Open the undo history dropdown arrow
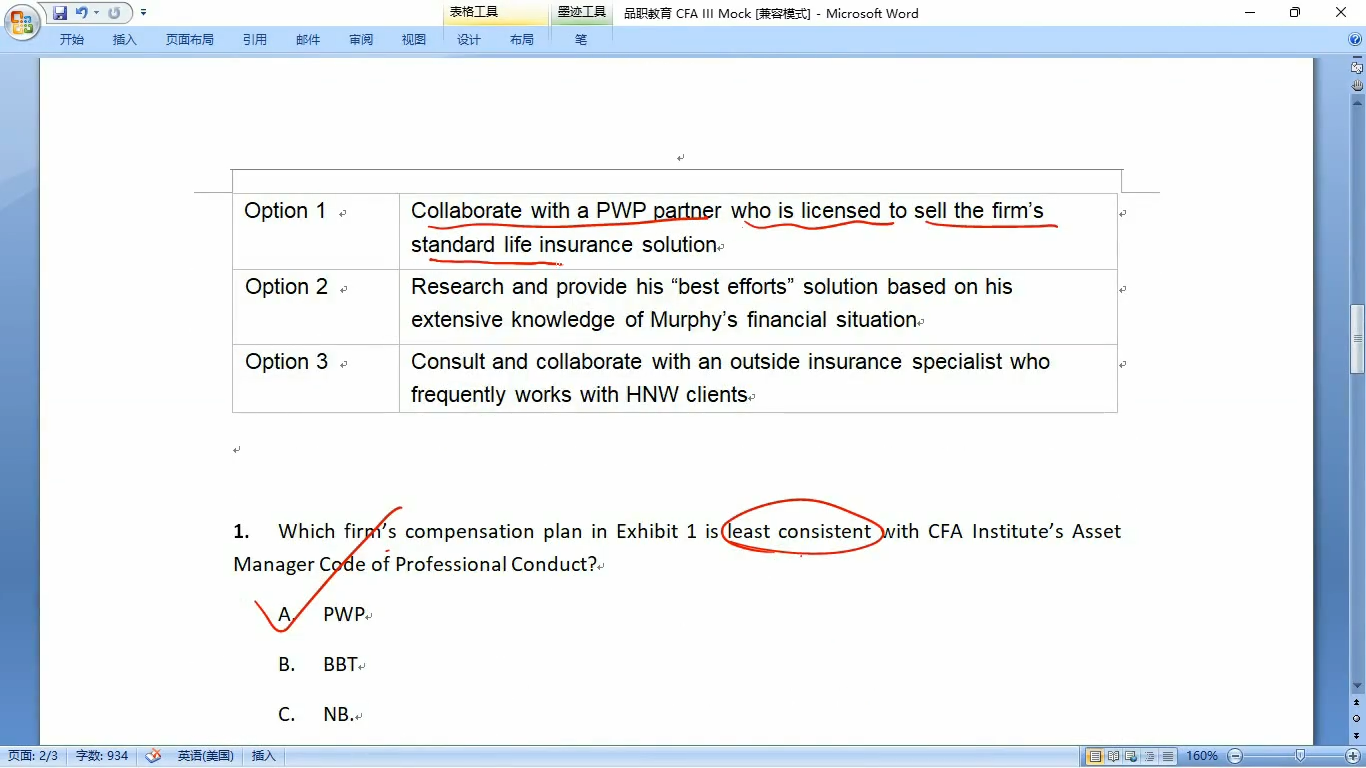 pos(97,13)
